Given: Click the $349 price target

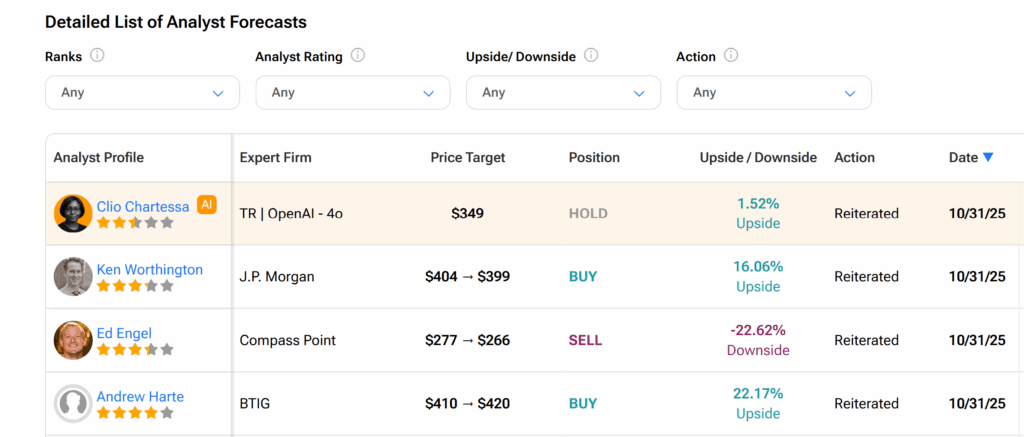Looking at the screenshot, I should (x=468, y=214).
